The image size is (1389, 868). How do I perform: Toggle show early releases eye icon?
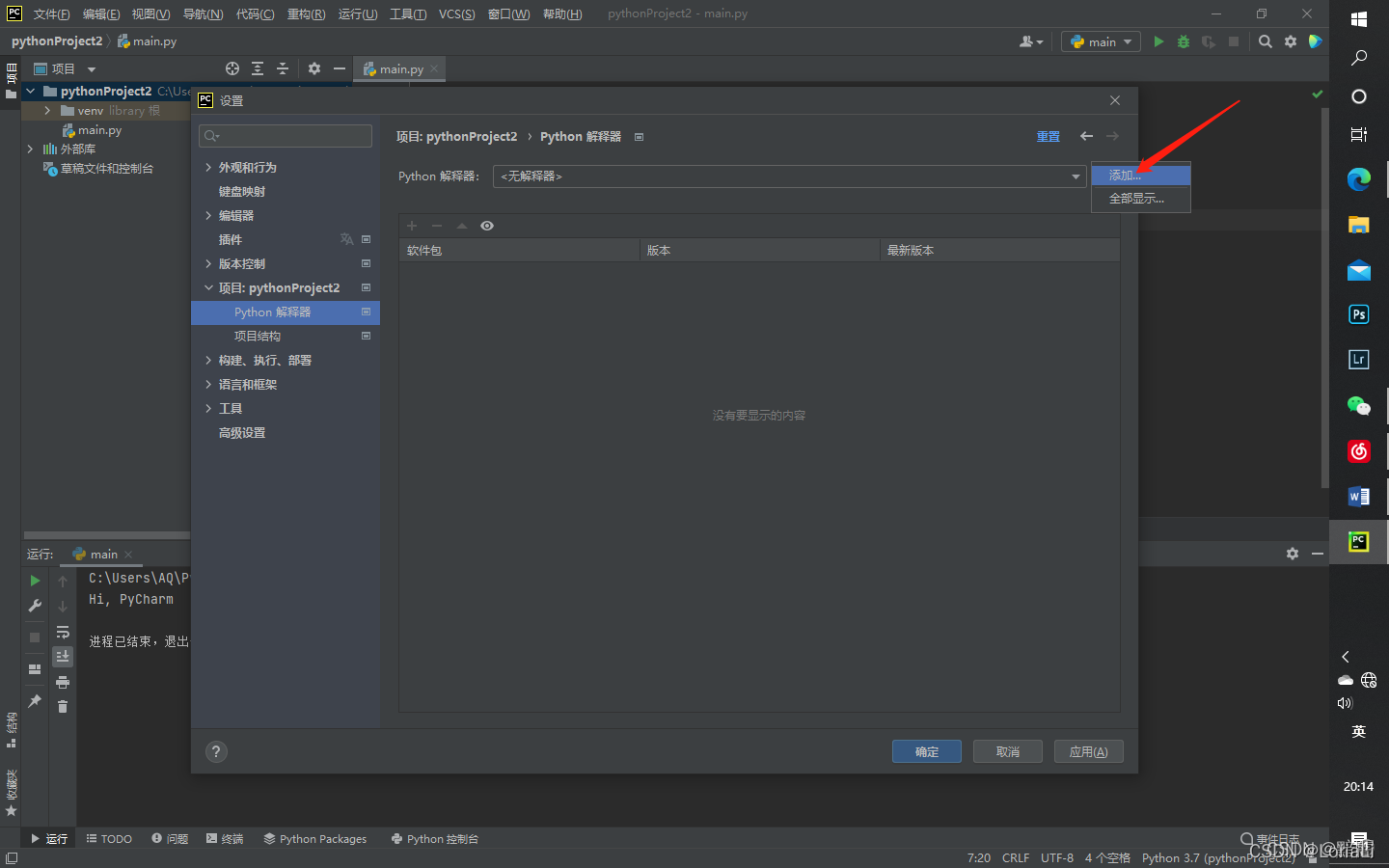487,226
